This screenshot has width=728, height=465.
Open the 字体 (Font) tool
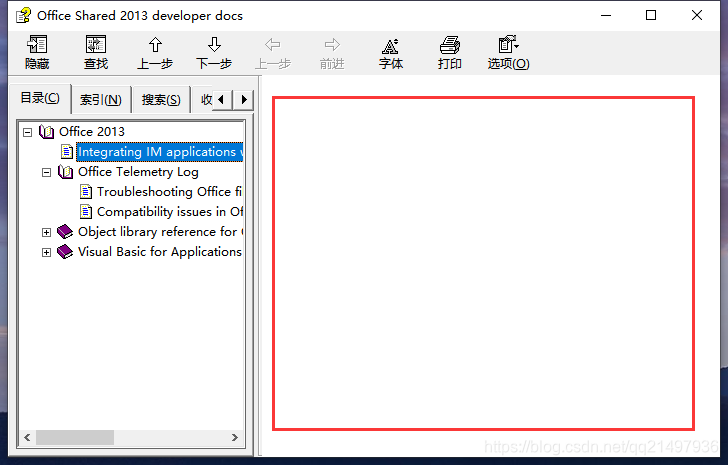coord(390,45)
